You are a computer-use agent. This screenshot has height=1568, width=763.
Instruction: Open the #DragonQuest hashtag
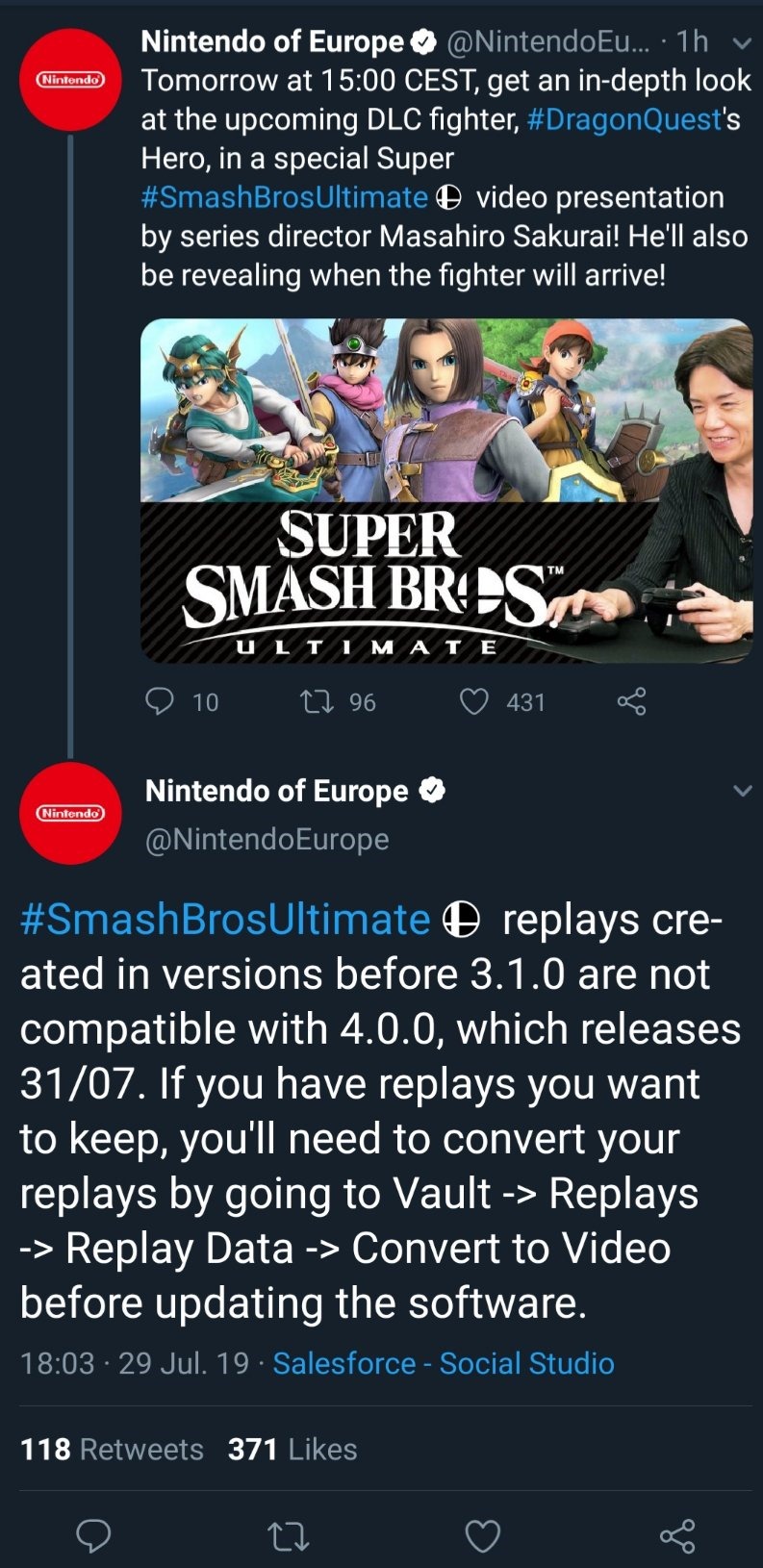pos(623,119)
